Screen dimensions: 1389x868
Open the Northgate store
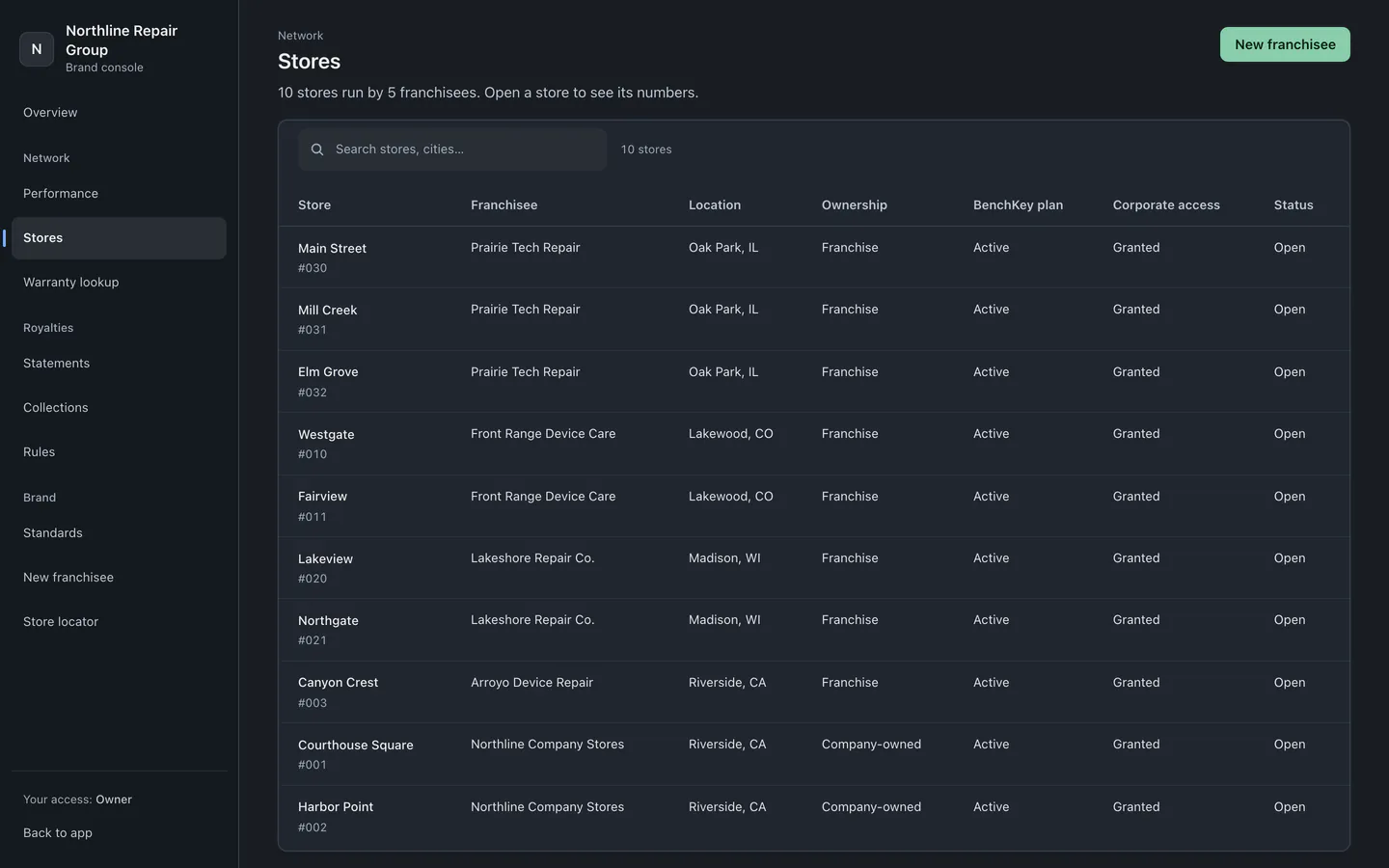point(814,630)
